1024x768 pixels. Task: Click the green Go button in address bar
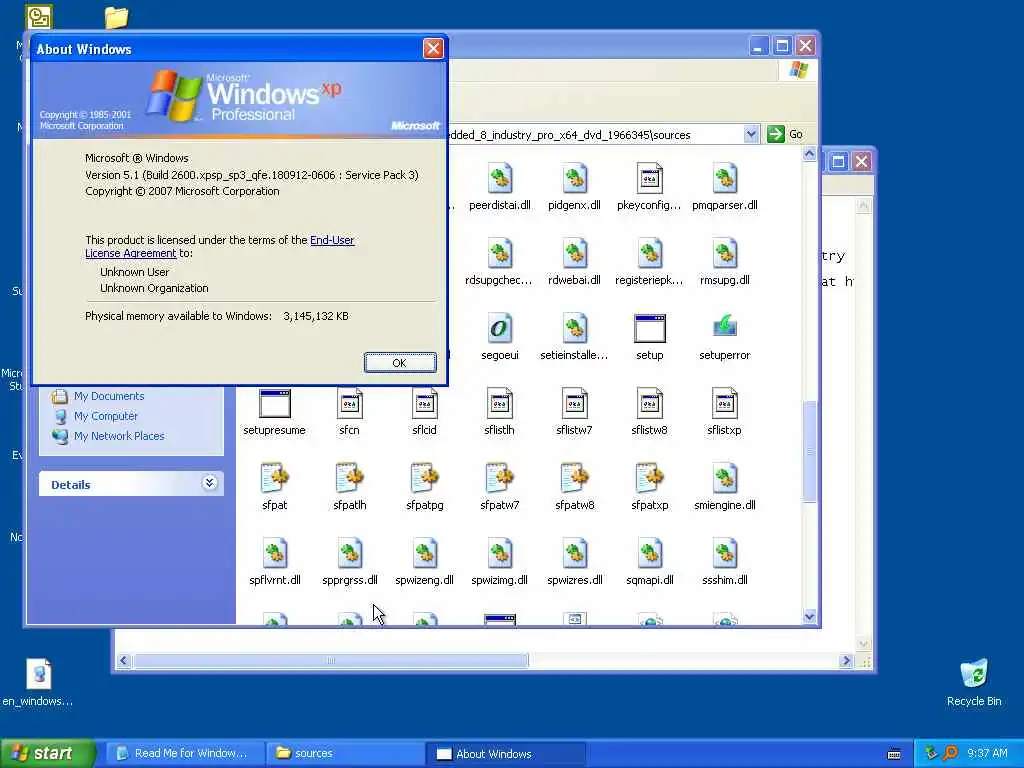click(785, 135)
